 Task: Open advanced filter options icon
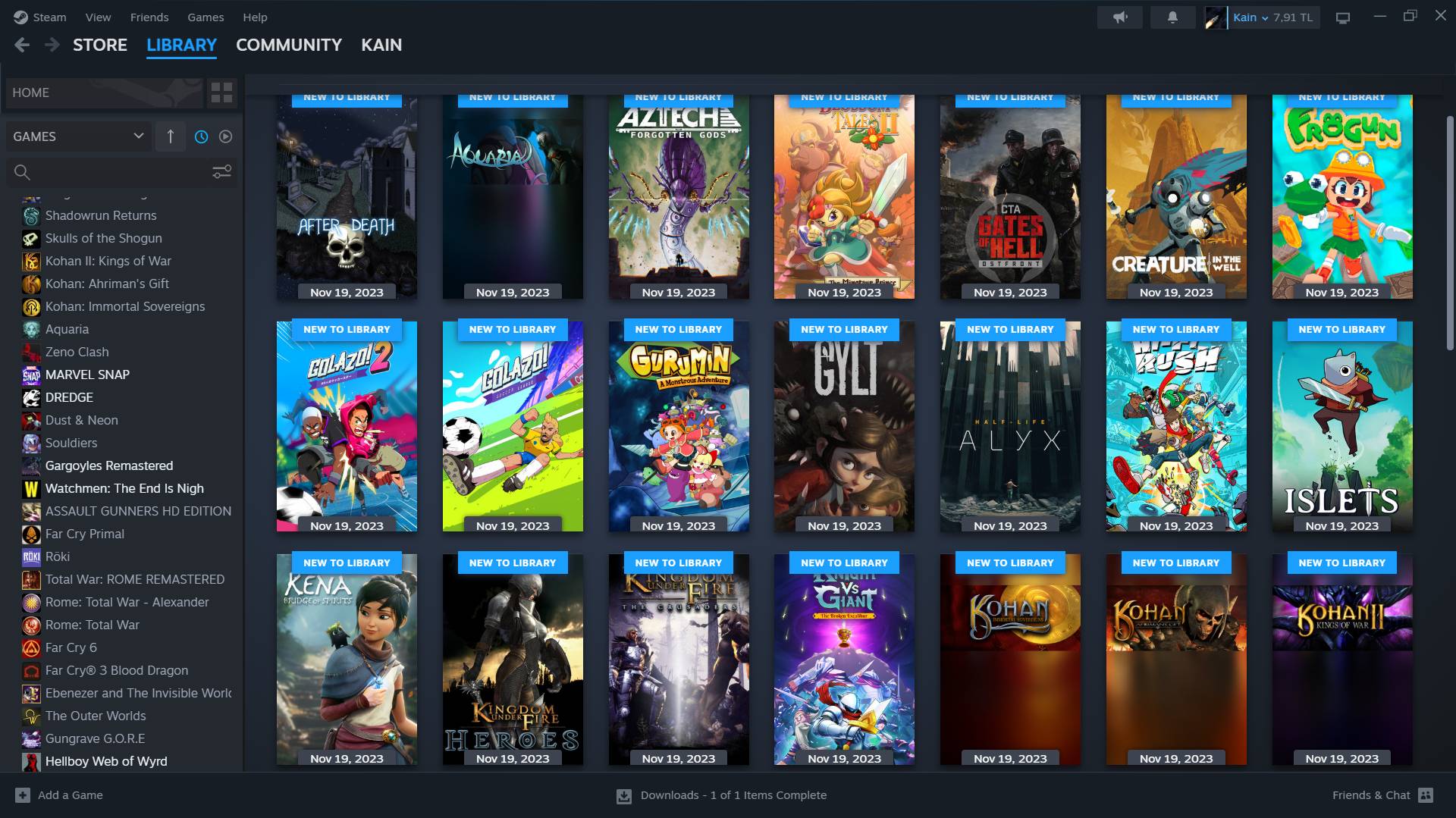(221, 172)
